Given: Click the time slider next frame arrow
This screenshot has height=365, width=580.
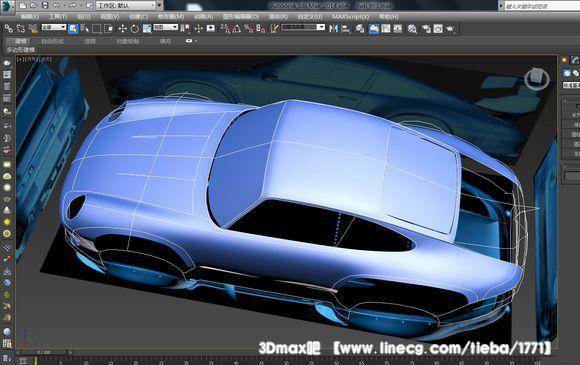Looking at the screenshot, I should coord(70,352).
